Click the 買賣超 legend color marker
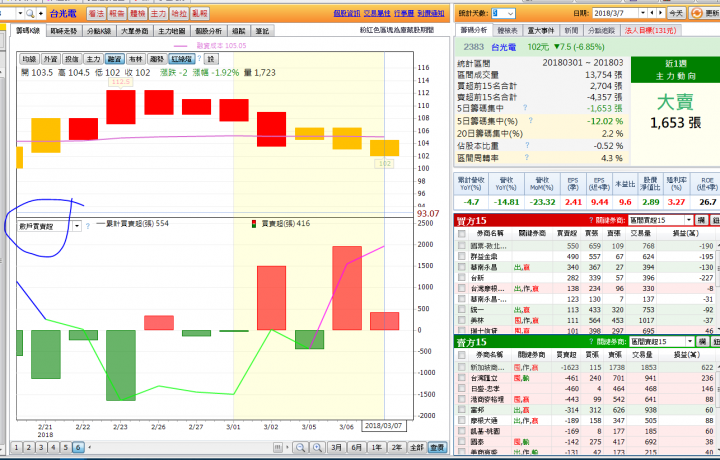 (x=253, y=224)
